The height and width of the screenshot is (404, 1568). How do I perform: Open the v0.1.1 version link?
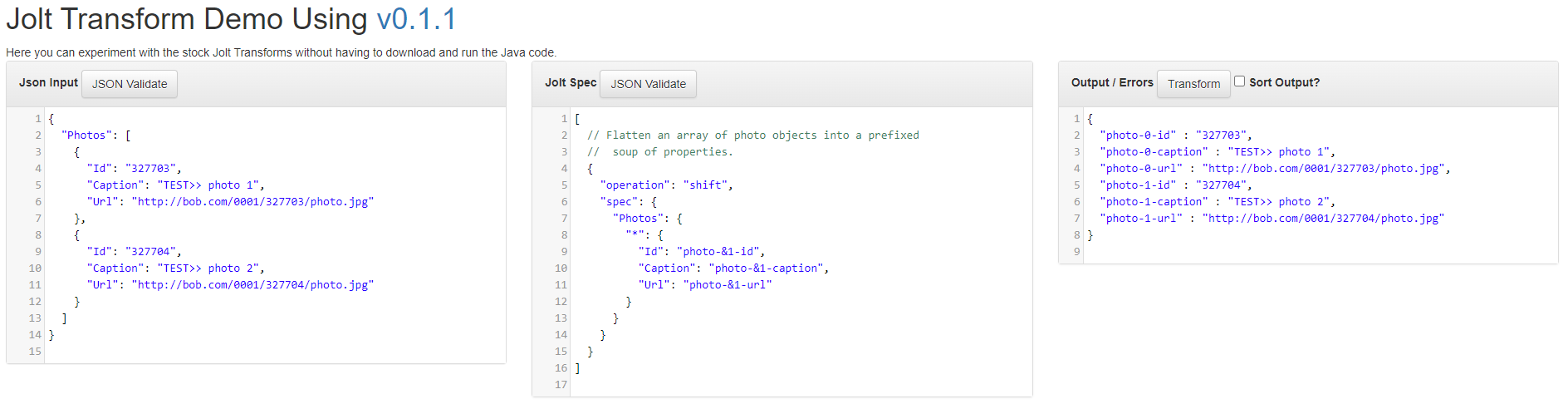tap(416, 19)
